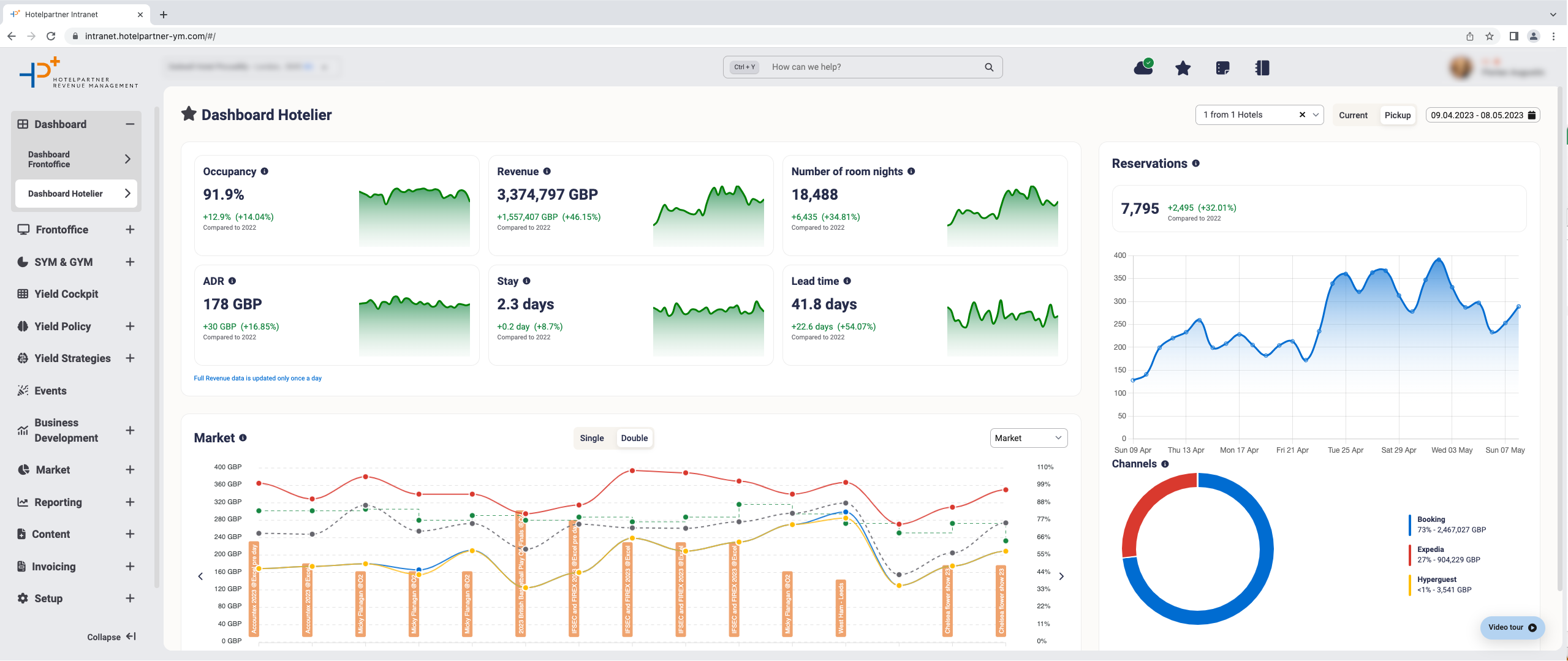Click the ADR info icon

[232, 281]
